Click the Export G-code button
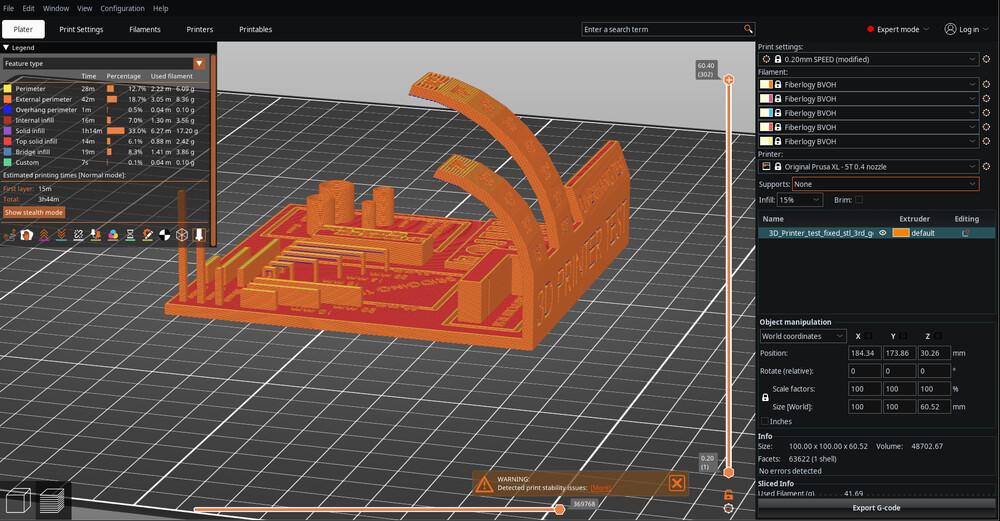Image resolution: width=1000 pixels, height=521 pixels. (x=876, y=508)
